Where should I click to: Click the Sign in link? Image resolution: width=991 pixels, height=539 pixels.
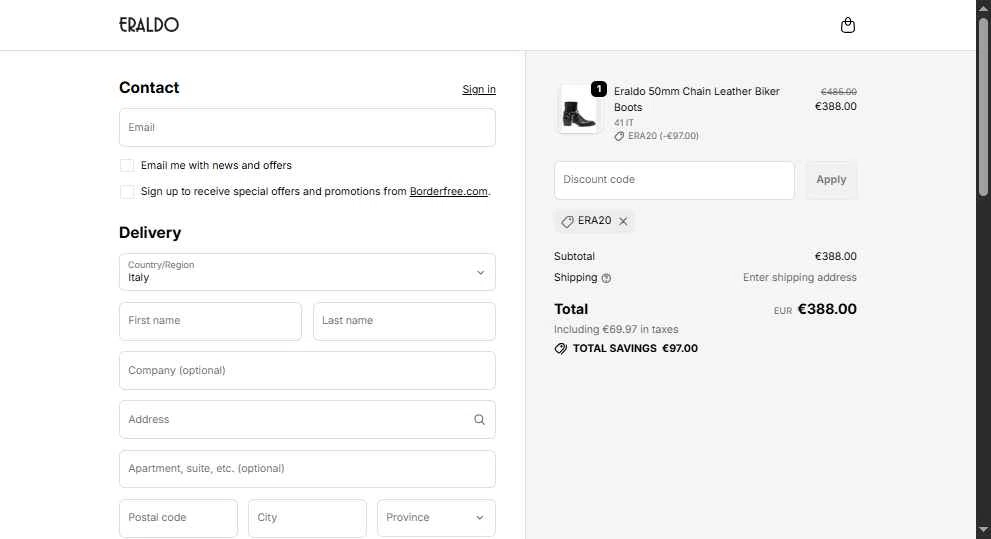tap(479, 89)
